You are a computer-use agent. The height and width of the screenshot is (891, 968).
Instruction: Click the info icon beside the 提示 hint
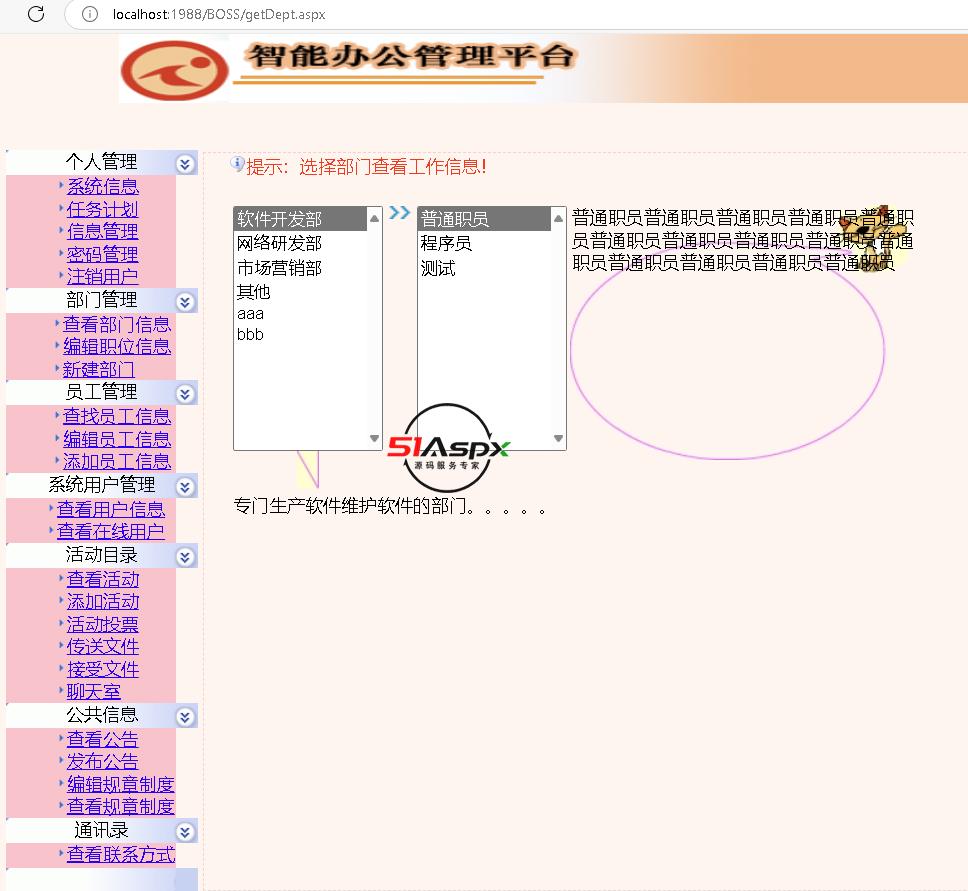(x=238, y=164)
